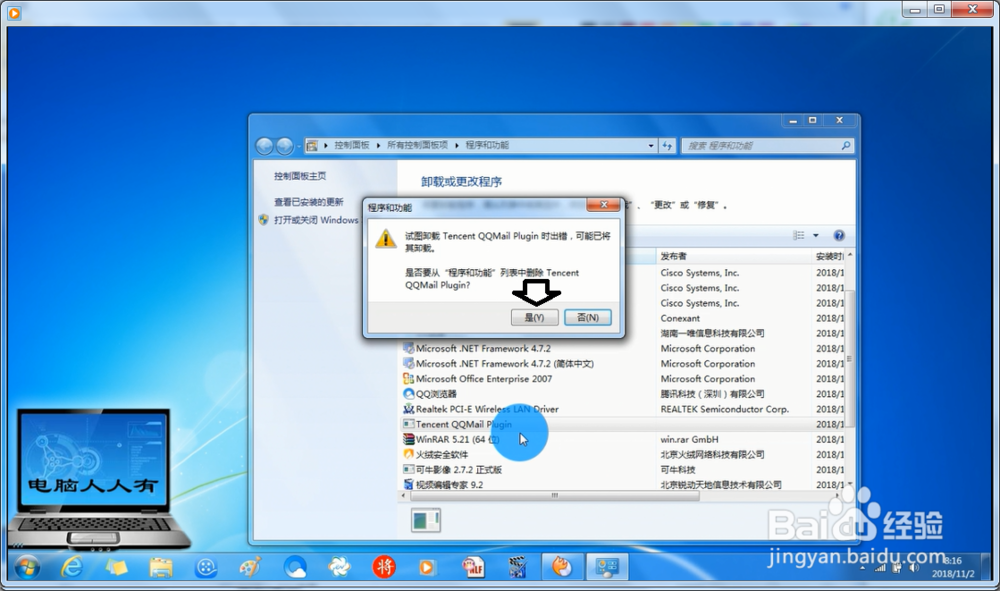Click the change view icon
Image resolution: width=1000 pixels, height=591 pixels.
click(x=798, y=235)
